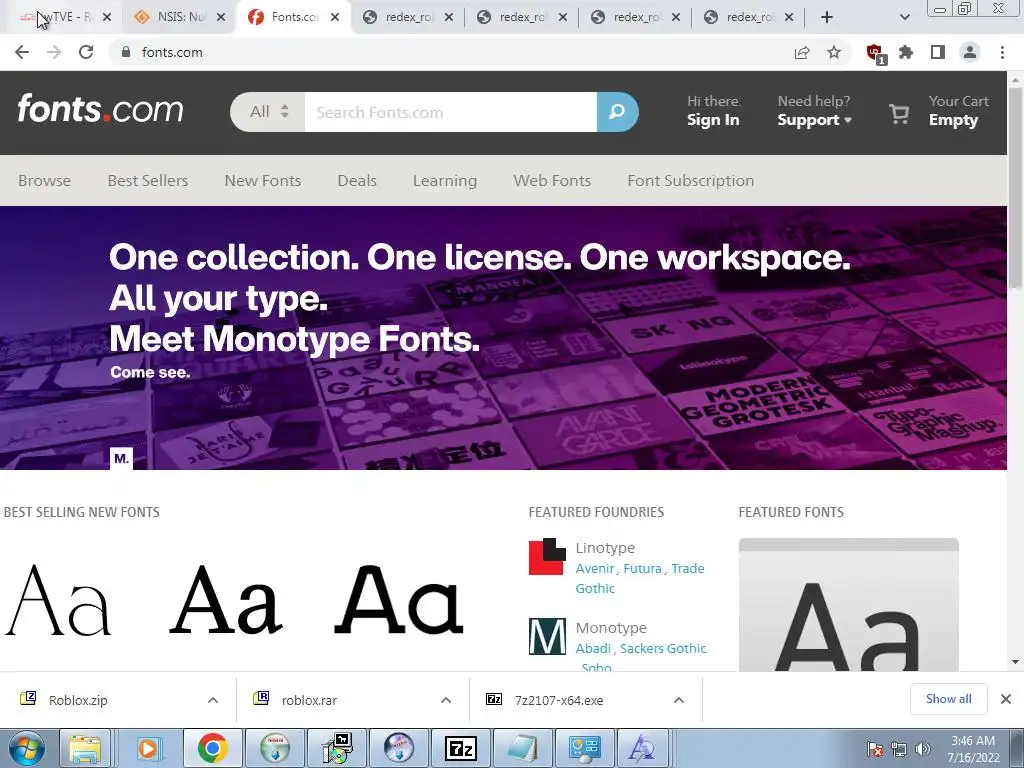Screen dimensions: 1024x768
Task: Open the Notepad taskbar icon
Action: coord(522,748)
